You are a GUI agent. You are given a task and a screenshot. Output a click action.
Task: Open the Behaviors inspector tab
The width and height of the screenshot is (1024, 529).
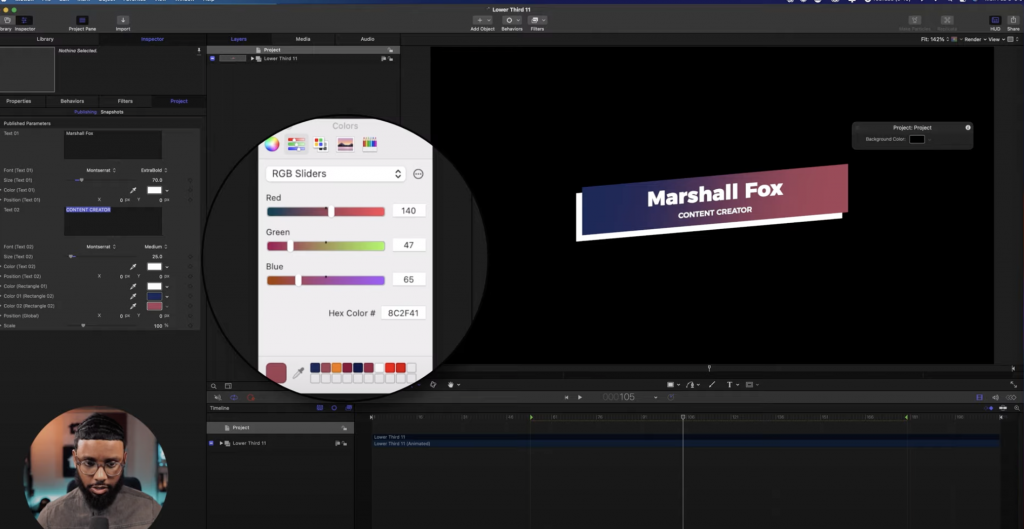point(72,101)
